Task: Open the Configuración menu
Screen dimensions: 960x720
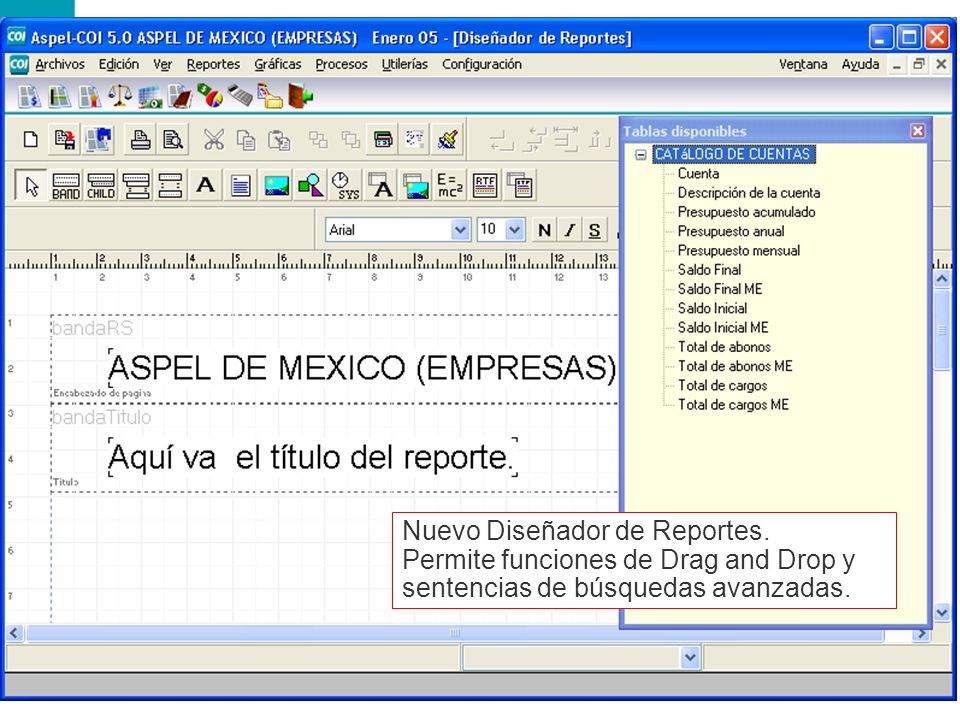Action: (482, 64)
